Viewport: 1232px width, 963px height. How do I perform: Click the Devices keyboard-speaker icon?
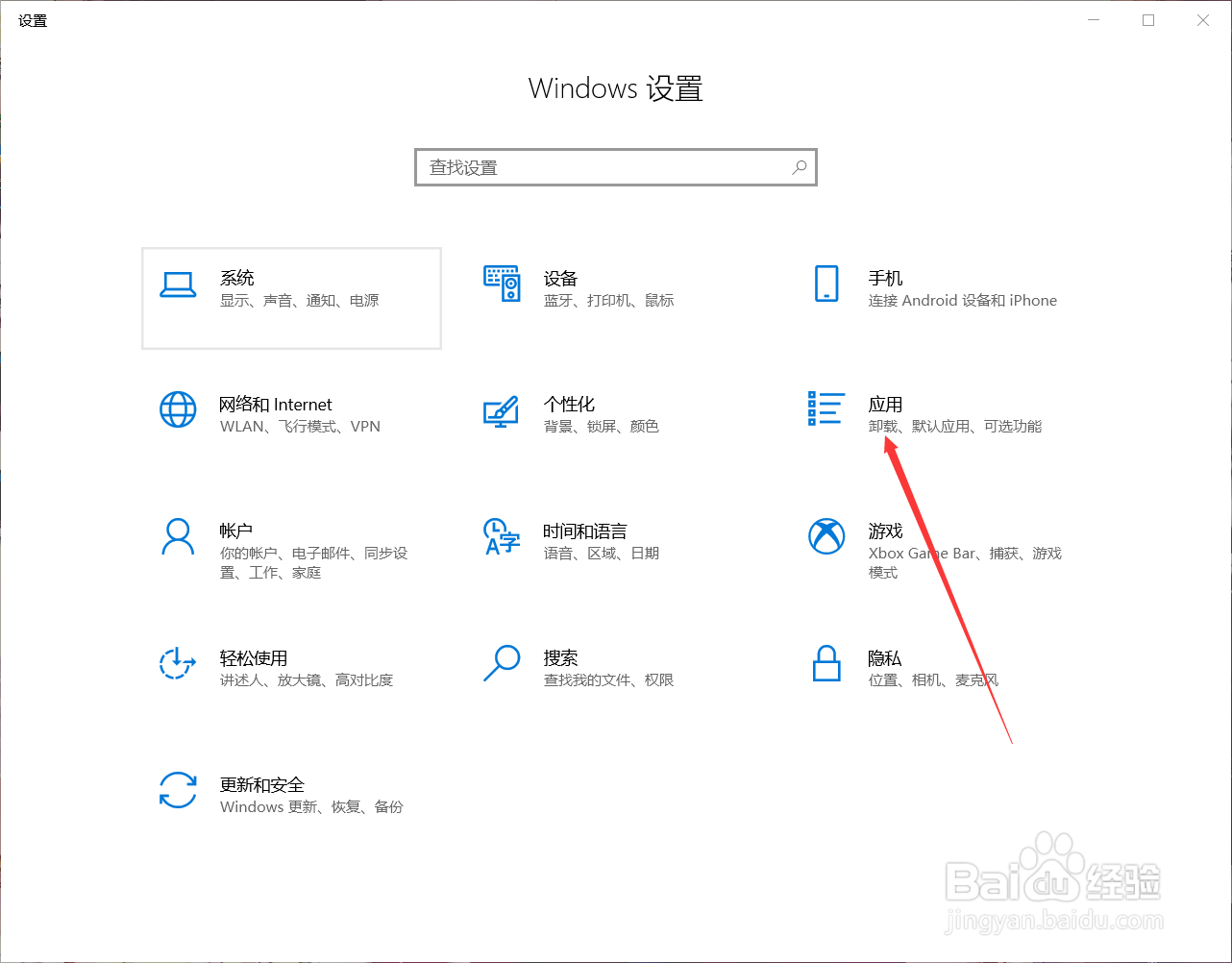pyautogui.click(x=502, y=284)
